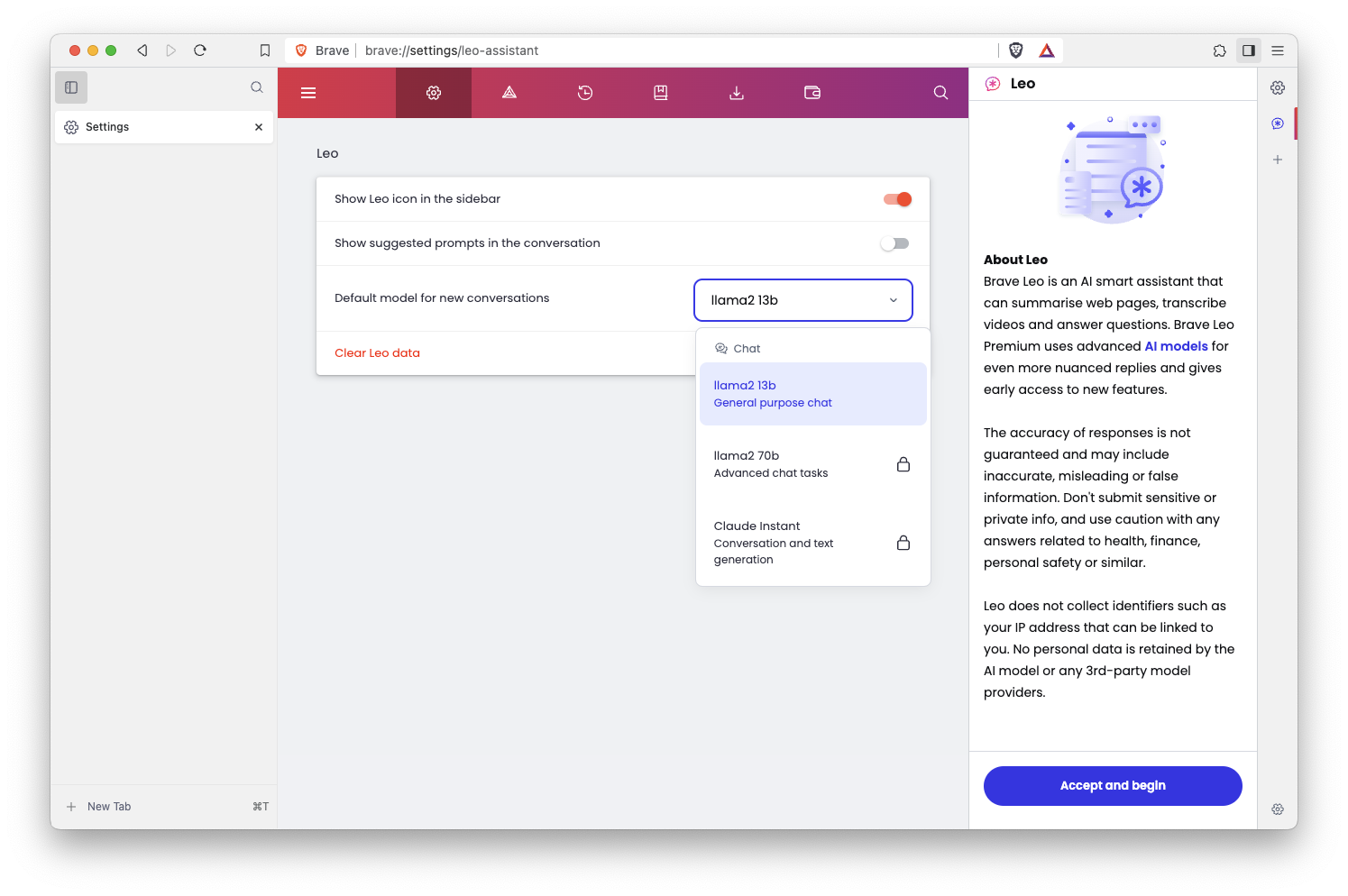
Task: Disable Show Leo icon in the sidebar
Action: point(897,199)
